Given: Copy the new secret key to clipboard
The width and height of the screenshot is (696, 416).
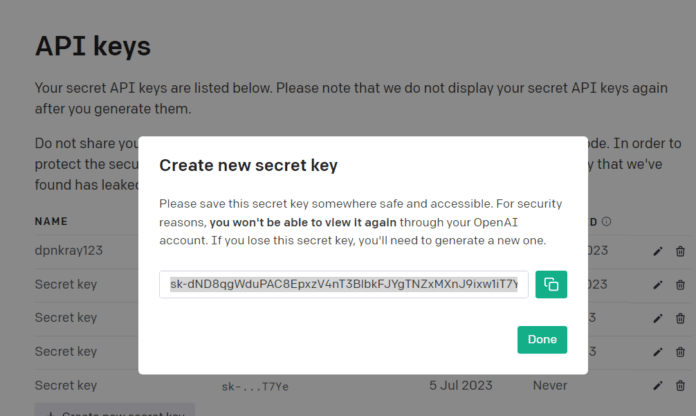Looking at the screenshot, I should 551,284.
